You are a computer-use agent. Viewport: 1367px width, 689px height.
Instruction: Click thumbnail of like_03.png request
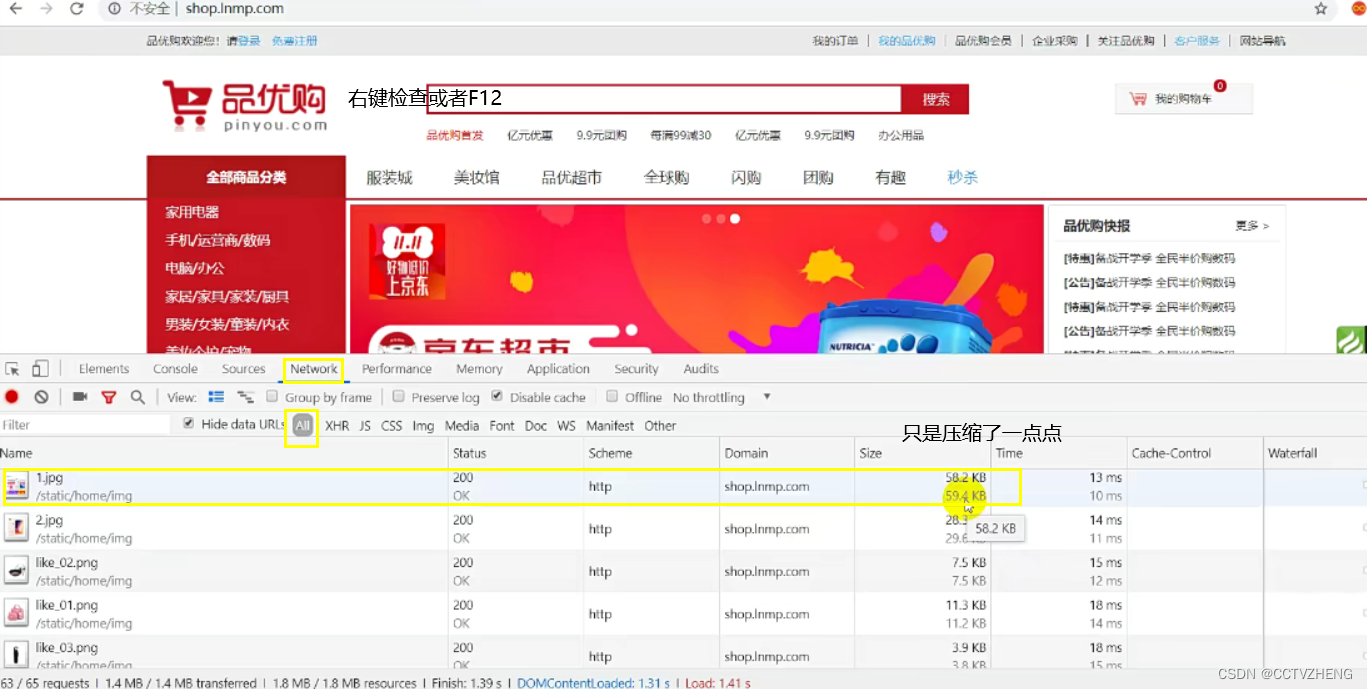[x=16, y=655]
